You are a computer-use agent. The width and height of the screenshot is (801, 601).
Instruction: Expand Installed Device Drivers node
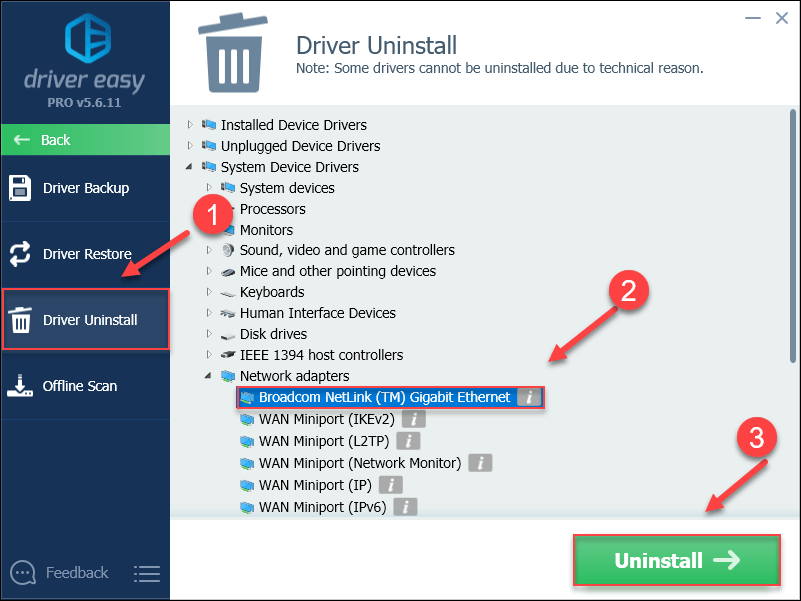[x=190, y=124]
